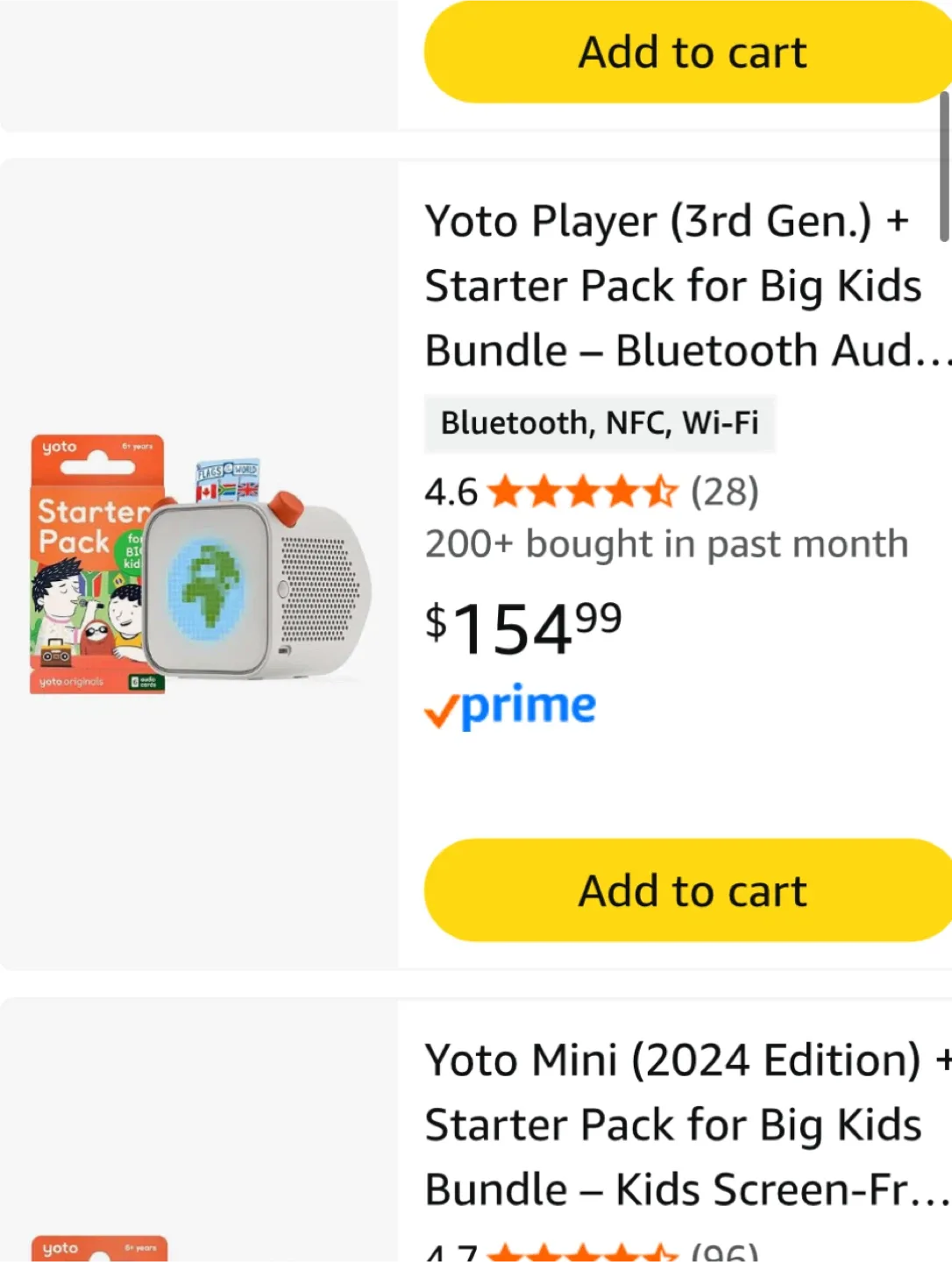Click the 4.6 rating number
Screen dimensions: 952x1262
click(x=451, y=493)
